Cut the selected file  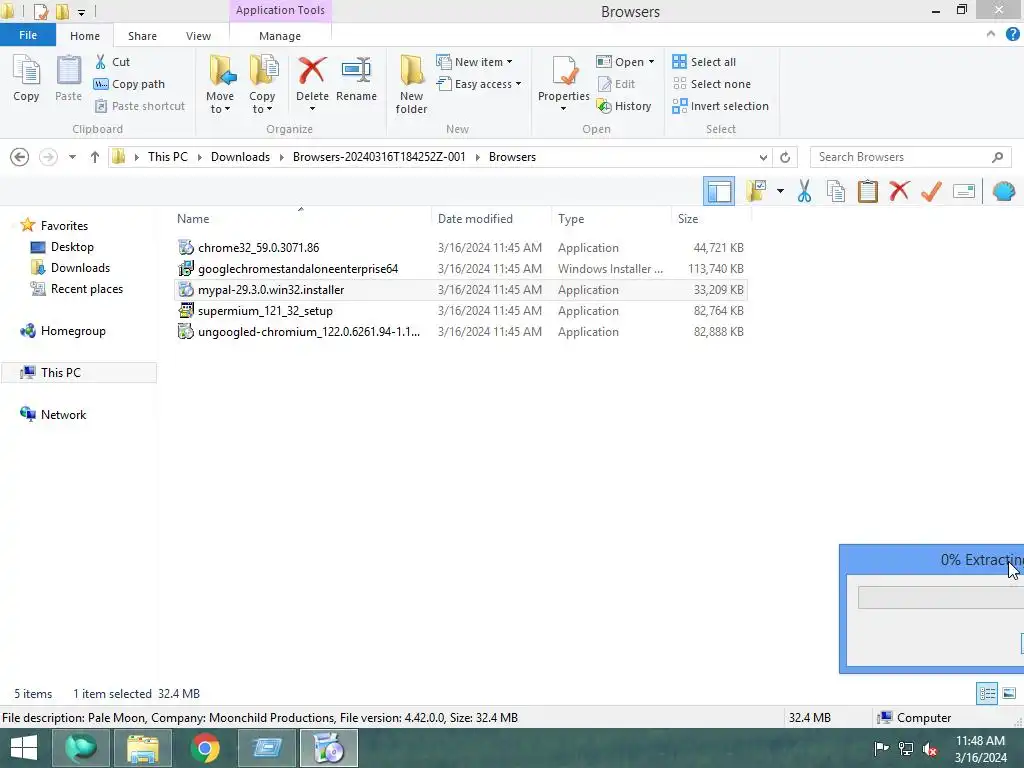pos(112,62)
